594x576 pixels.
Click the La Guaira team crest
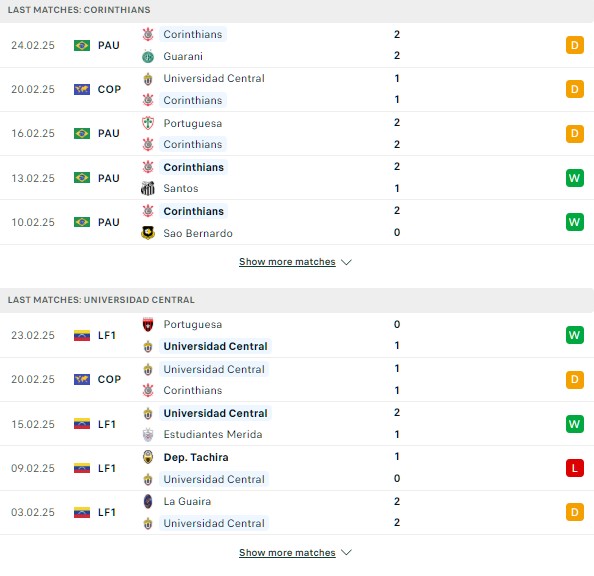[x=148, y=501]
